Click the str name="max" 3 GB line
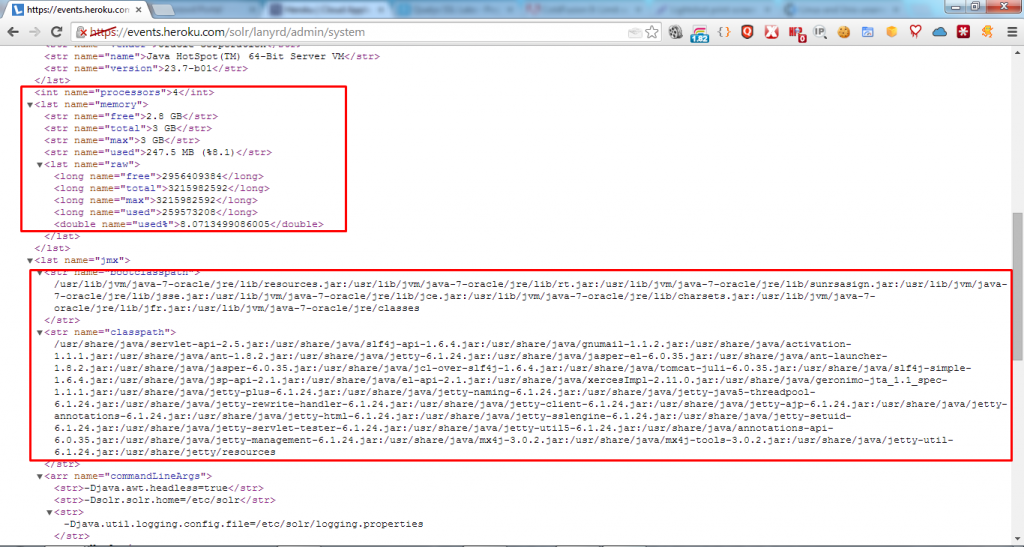Image resolution: width=1024 pixels, height=547 pixels. click(x=122, y=140)
